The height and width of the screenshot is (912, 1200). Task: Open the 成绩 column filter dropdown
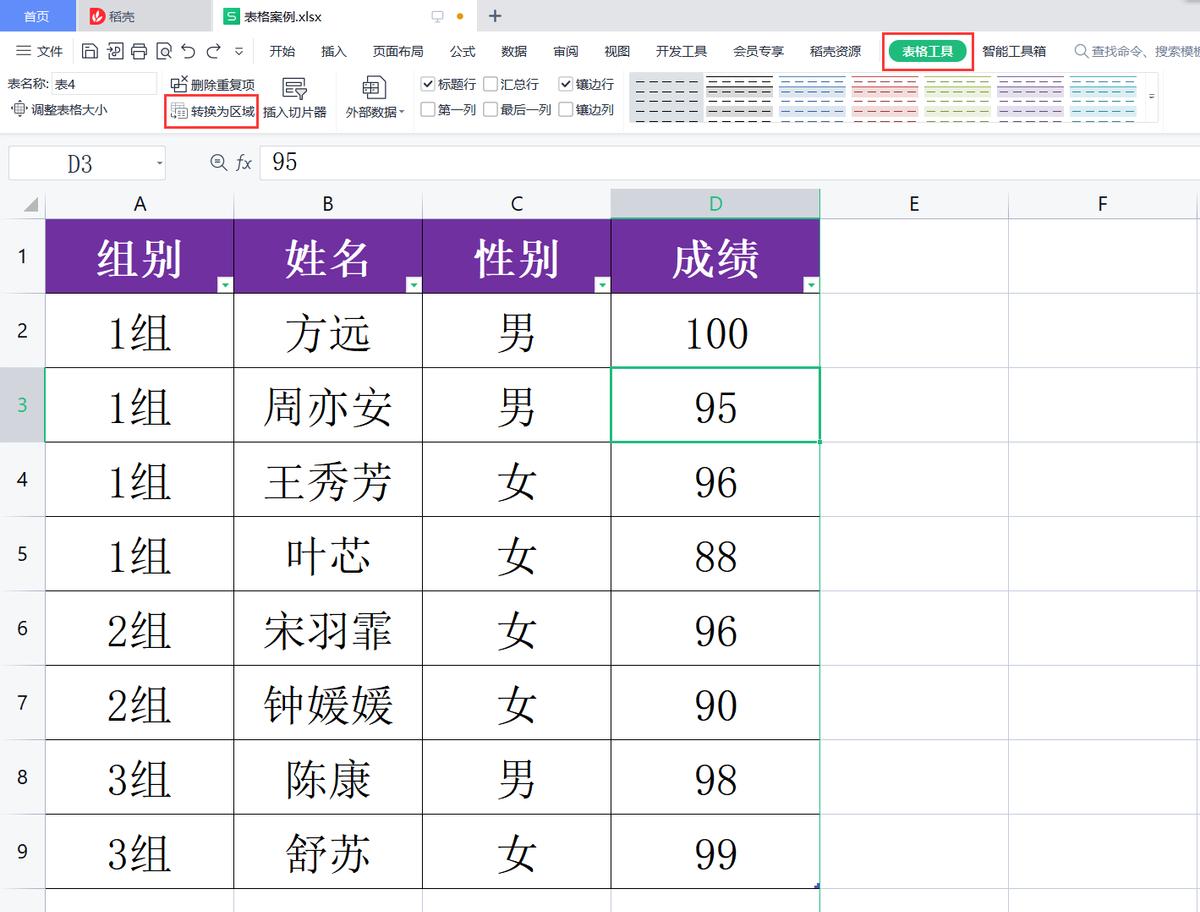click(x=809, y=285)
